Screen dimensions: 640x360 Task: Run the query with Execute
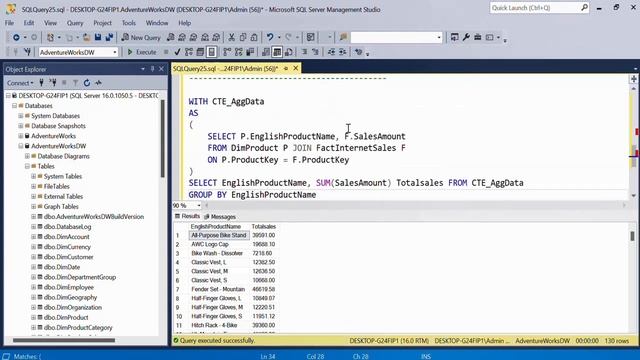click(142, 52)
